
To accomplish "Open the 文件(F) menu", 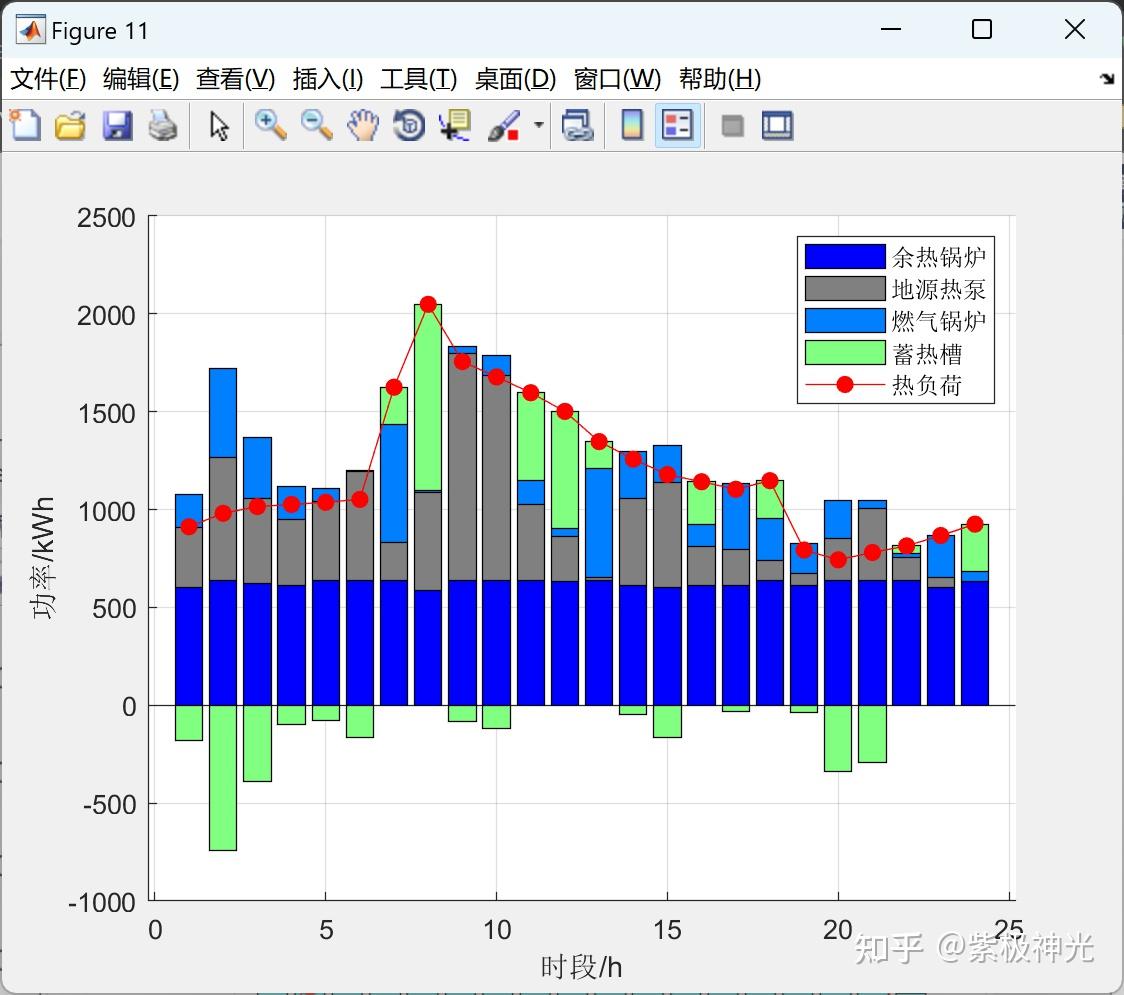I will point(47,79).
